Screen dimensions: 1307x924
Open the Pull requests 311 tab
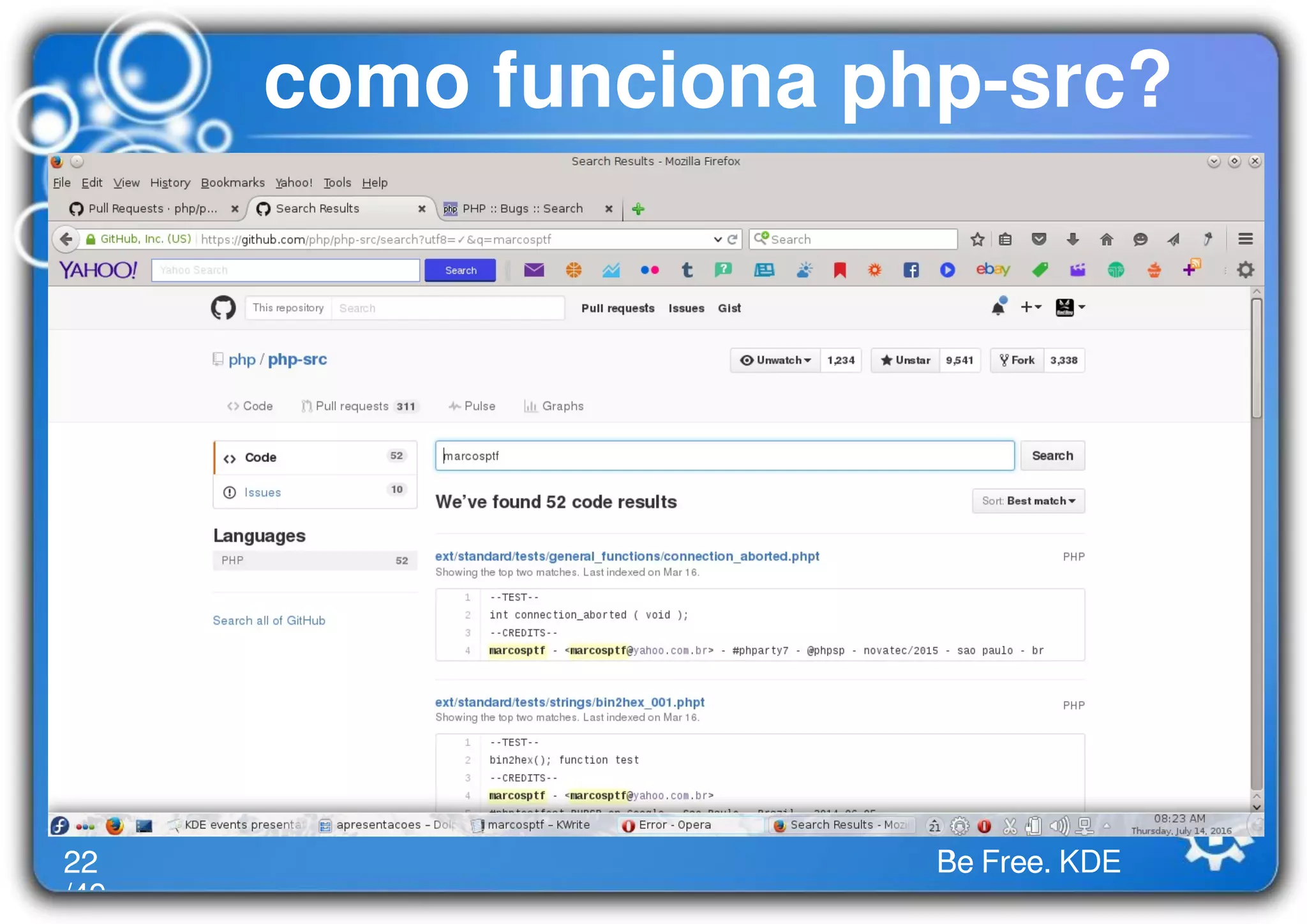(360, 406)
